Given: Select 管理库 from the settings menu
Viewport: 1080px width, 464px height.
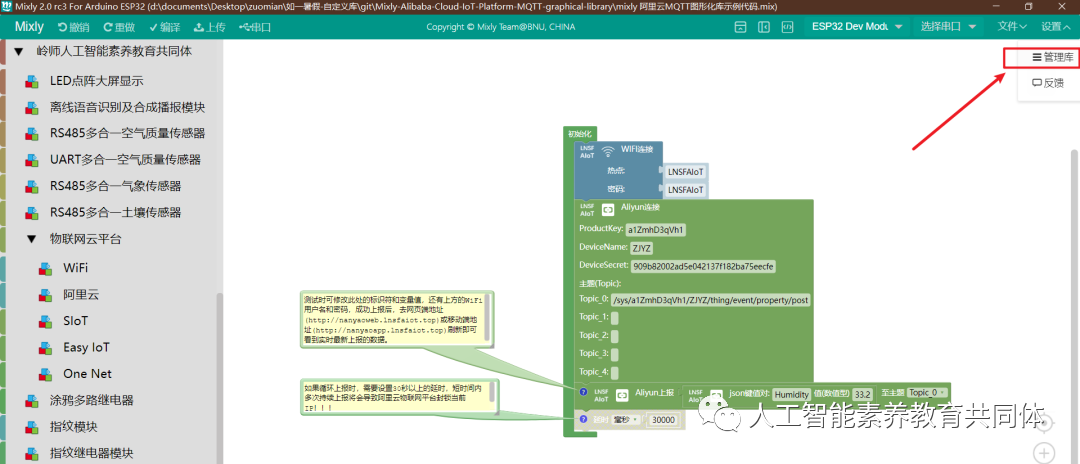Looking at the screenshot, I should click(1052, 58).
